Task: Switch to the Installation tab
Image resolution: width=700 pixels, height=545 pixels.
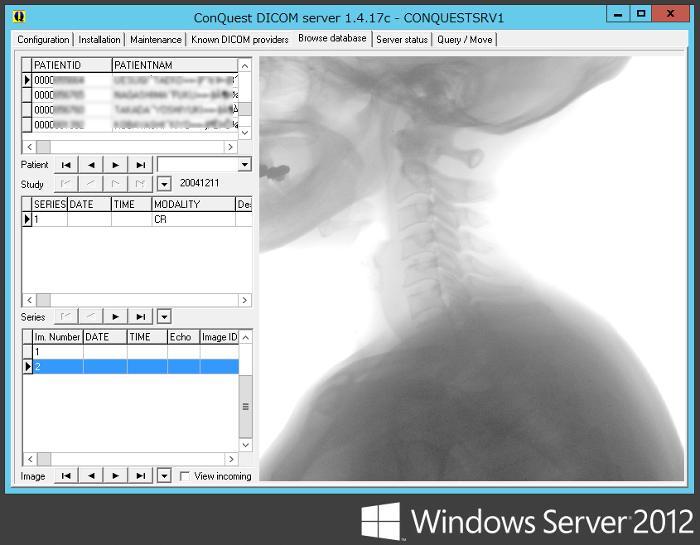Action: click(99, 40)
